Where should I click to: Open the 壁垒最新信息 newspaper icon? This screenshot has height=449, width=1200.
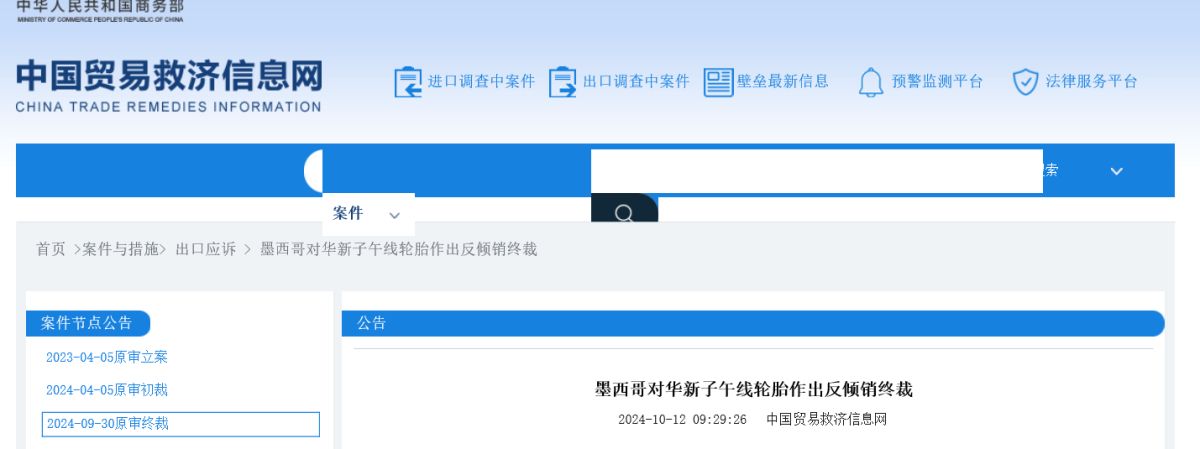718,82
